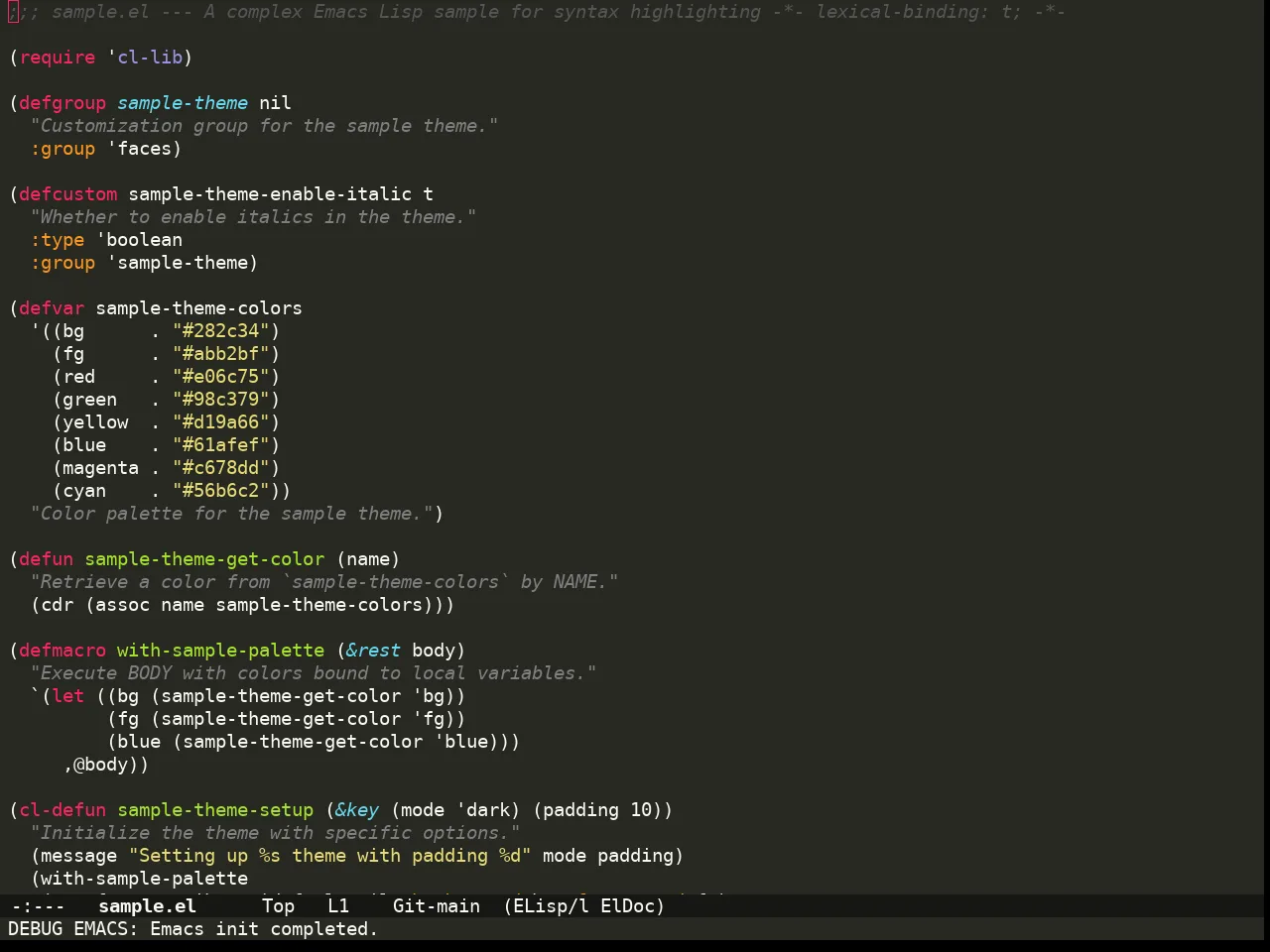
Task: Click the magenta key in color alist
Action: tap(101, 468)
